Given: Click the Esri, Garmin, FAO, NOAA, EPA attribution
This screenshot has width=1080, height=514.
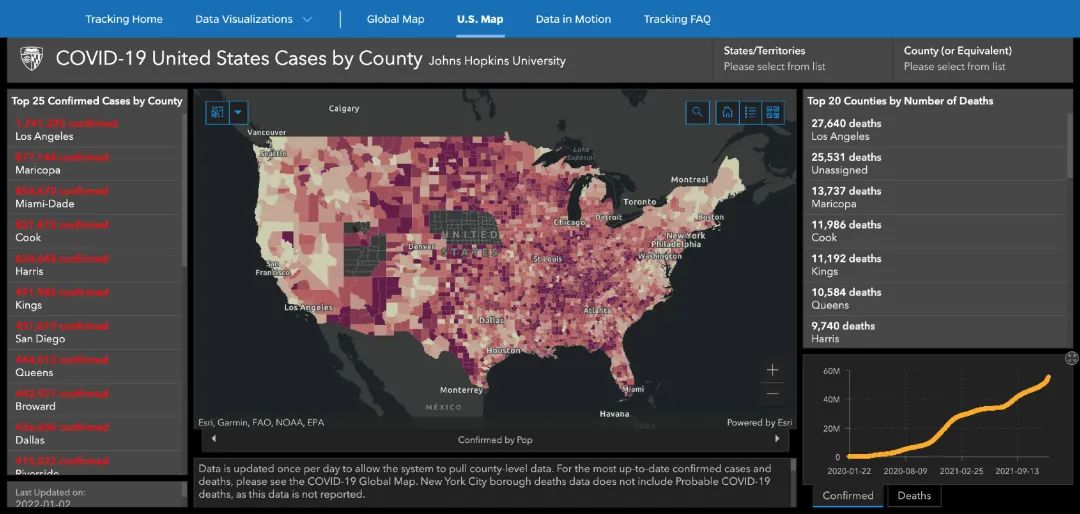Looking at the screenshot, I should click(x=261, y=422).
